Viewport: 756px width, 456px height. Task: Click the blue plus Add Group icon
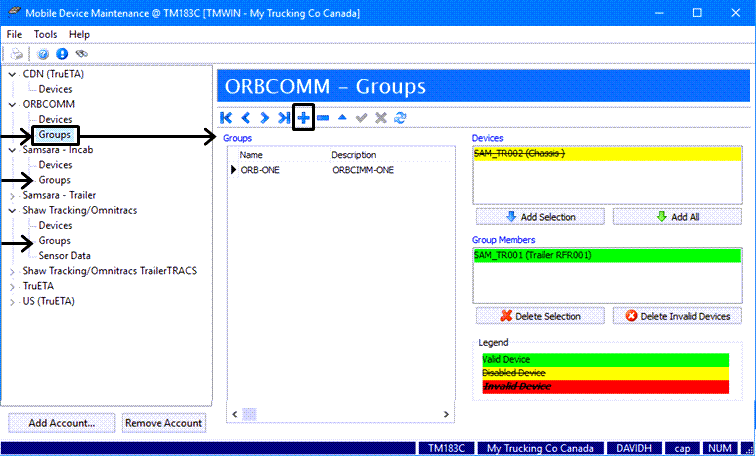click(x=303, y=118)
